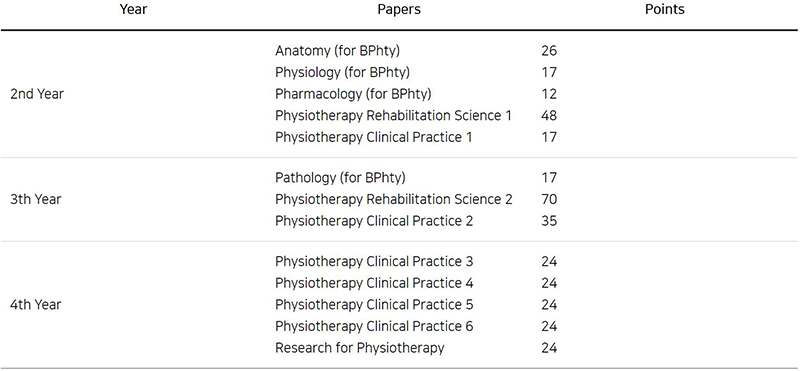Click the Year column header
This screenshot has height=371, width=800.
[133, 9]
